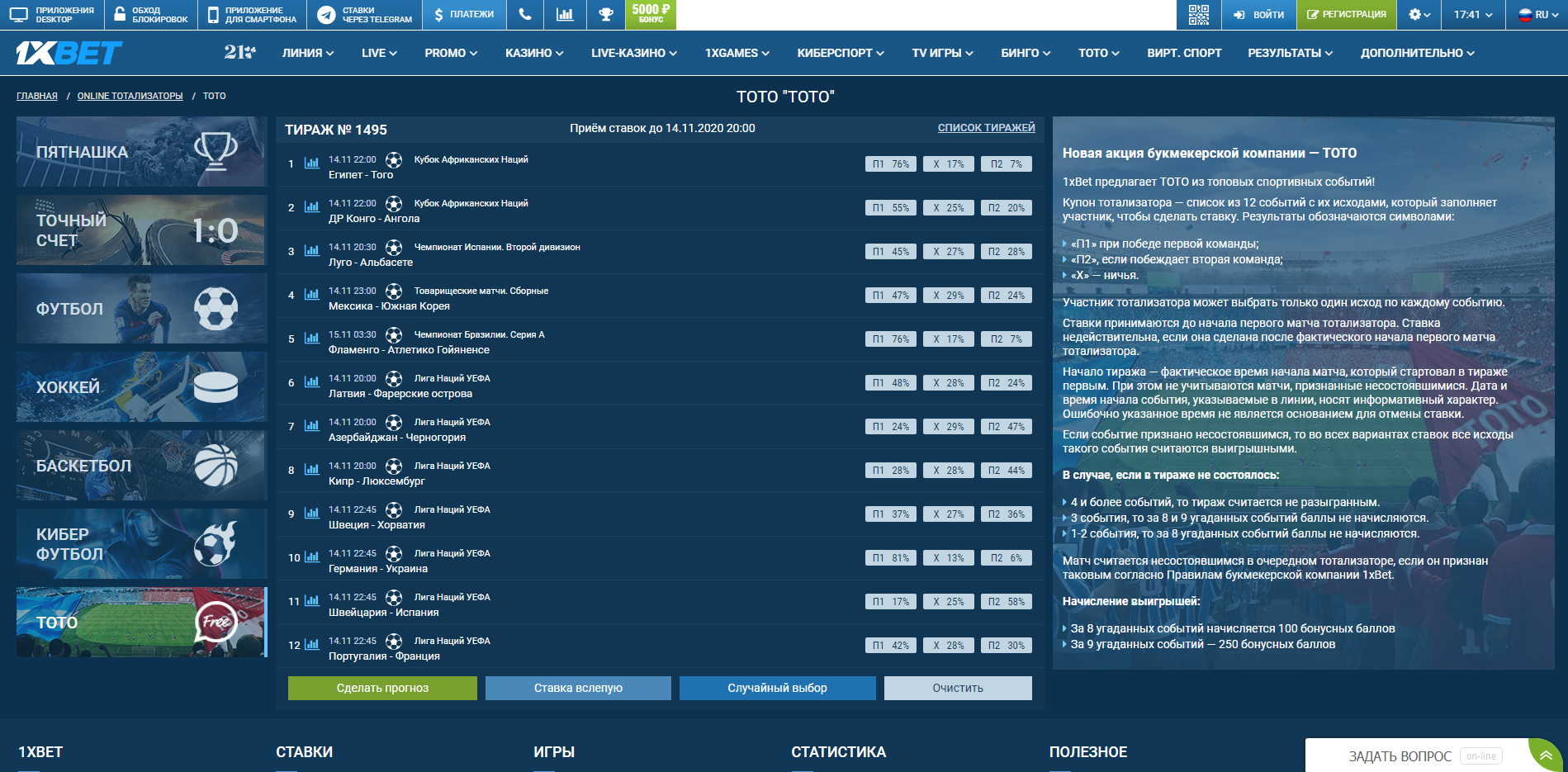Open the settings gear dropdown

coord(1419,14)
